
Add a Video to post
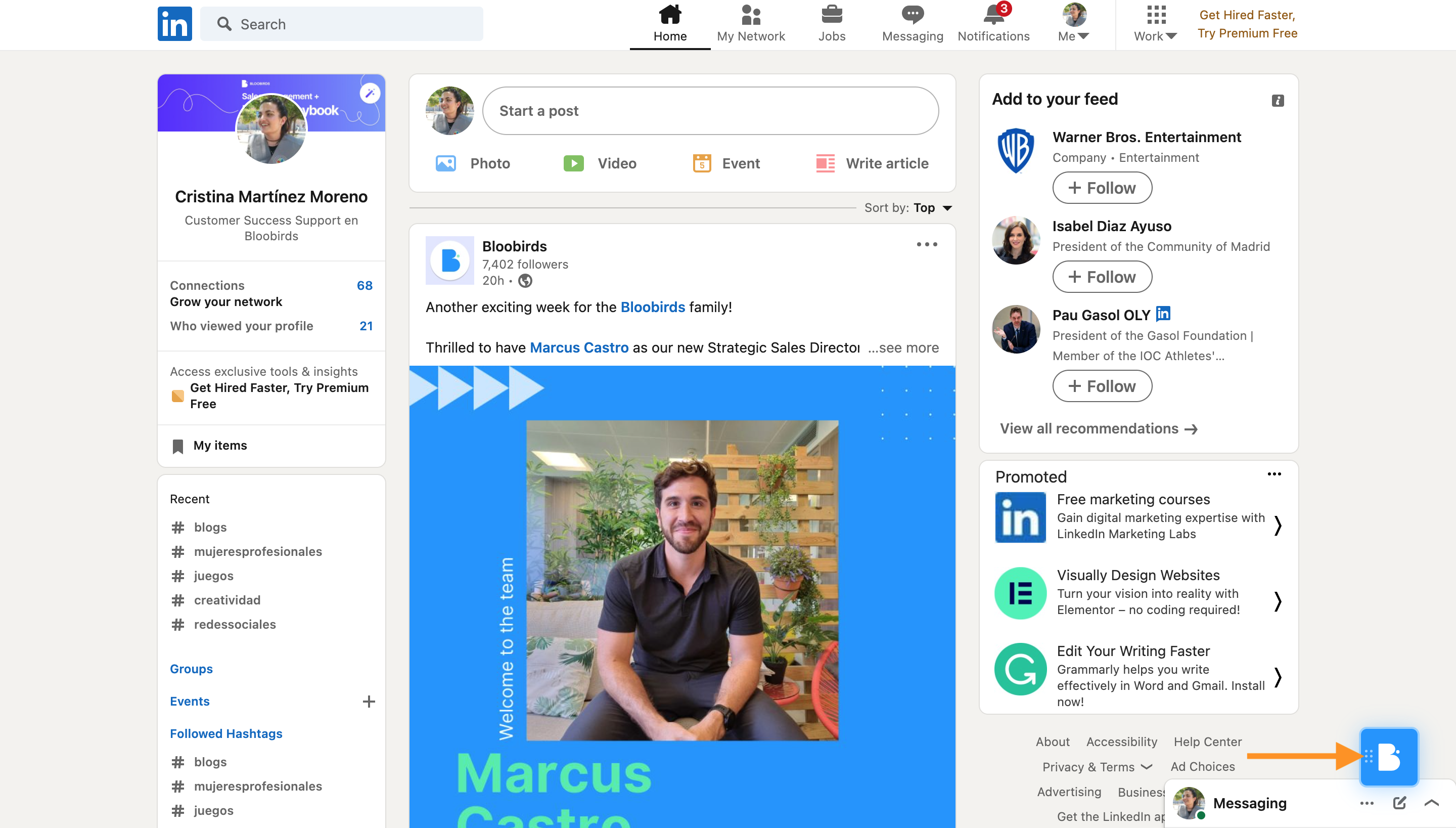(x=600, y=164)
